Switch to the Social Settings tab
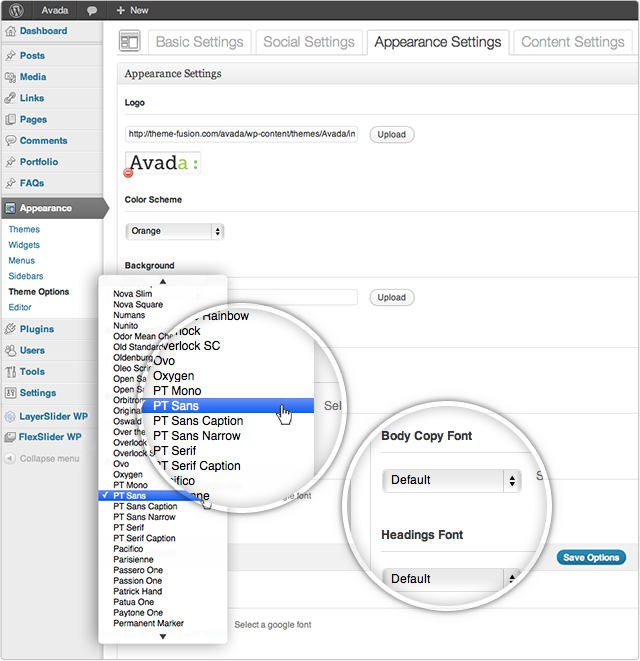 coord(308,42)
